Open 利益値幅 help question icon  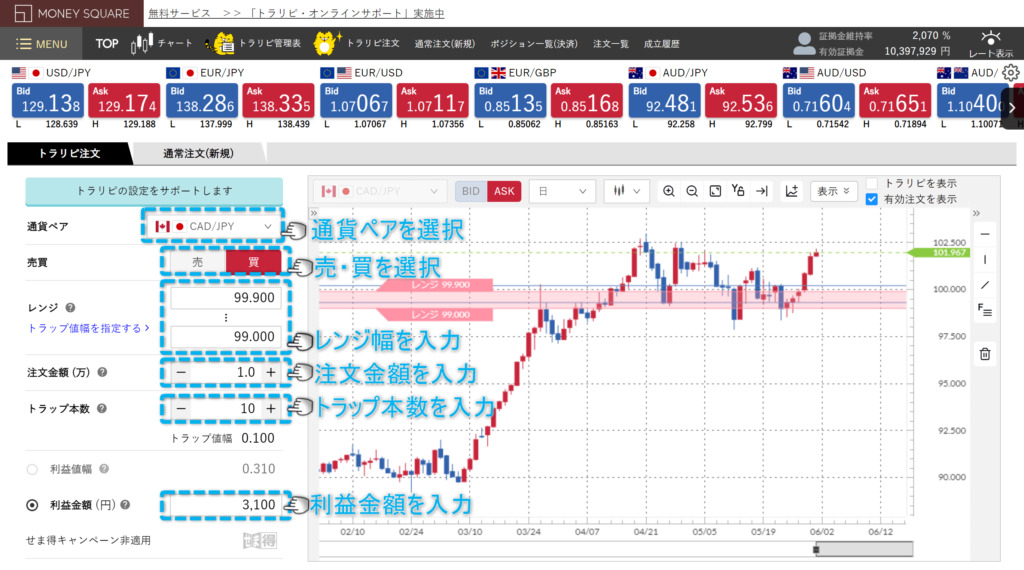click(104, 469)
